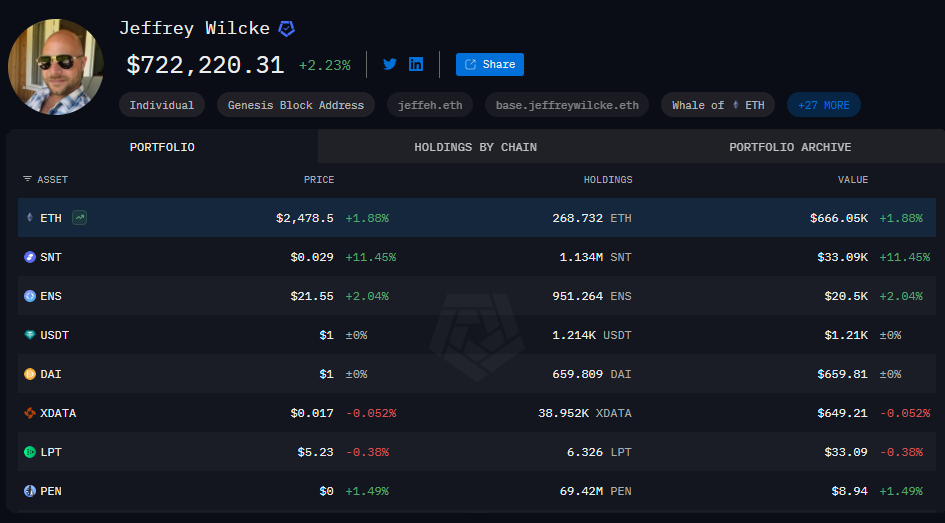Click the holdings value 951.264 ENS
The image size is (945, 523).
tap(592, 296)
